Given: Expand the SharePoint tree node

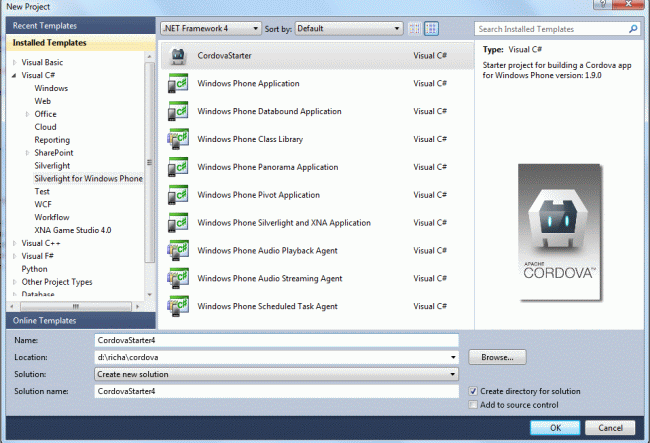Looking at the screenshot, I should (x=27, y=153).
